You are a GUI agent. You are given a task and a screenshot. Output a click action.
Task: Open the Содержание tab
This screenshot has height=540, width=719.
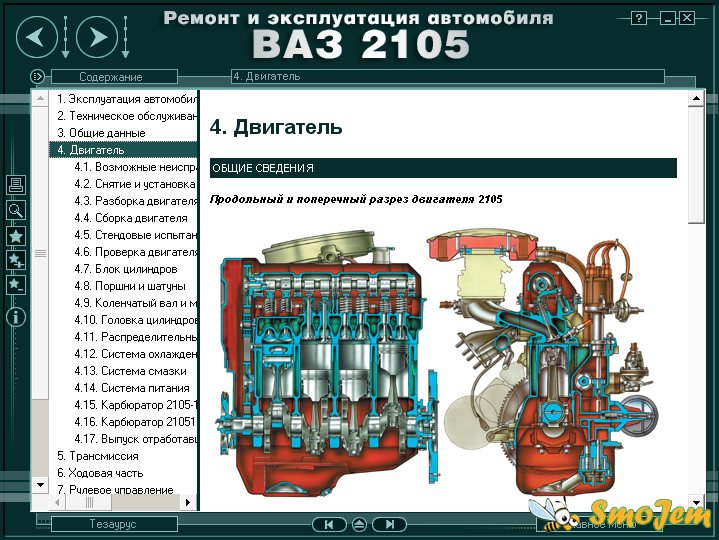(114, 77)
